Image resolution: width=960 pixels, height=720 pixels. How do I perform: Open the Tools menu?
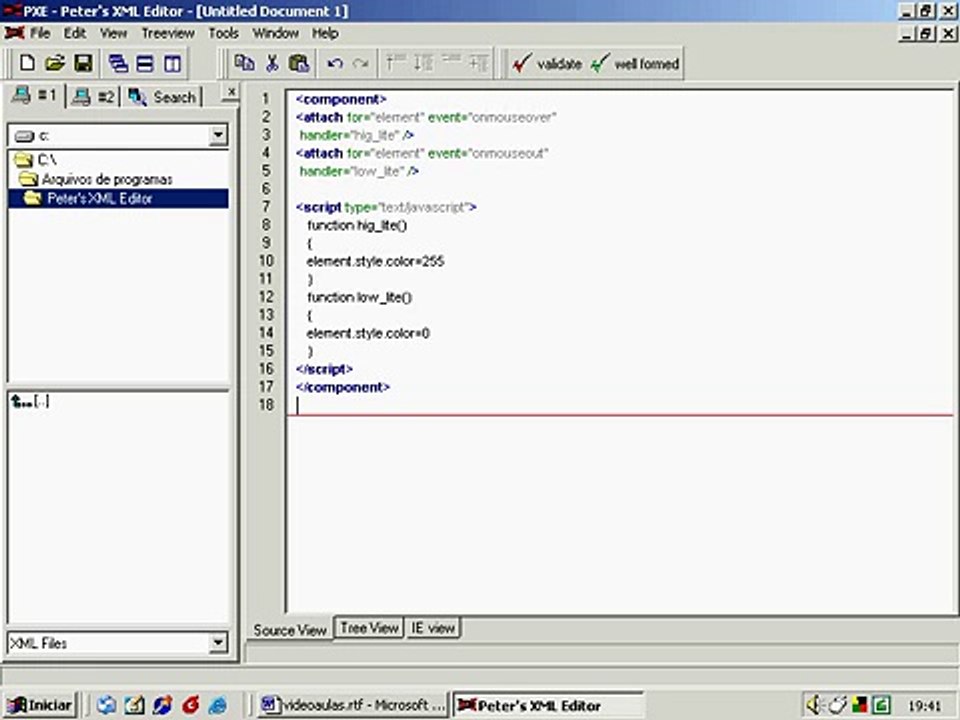pyautogui.click(x=223, y=33)
